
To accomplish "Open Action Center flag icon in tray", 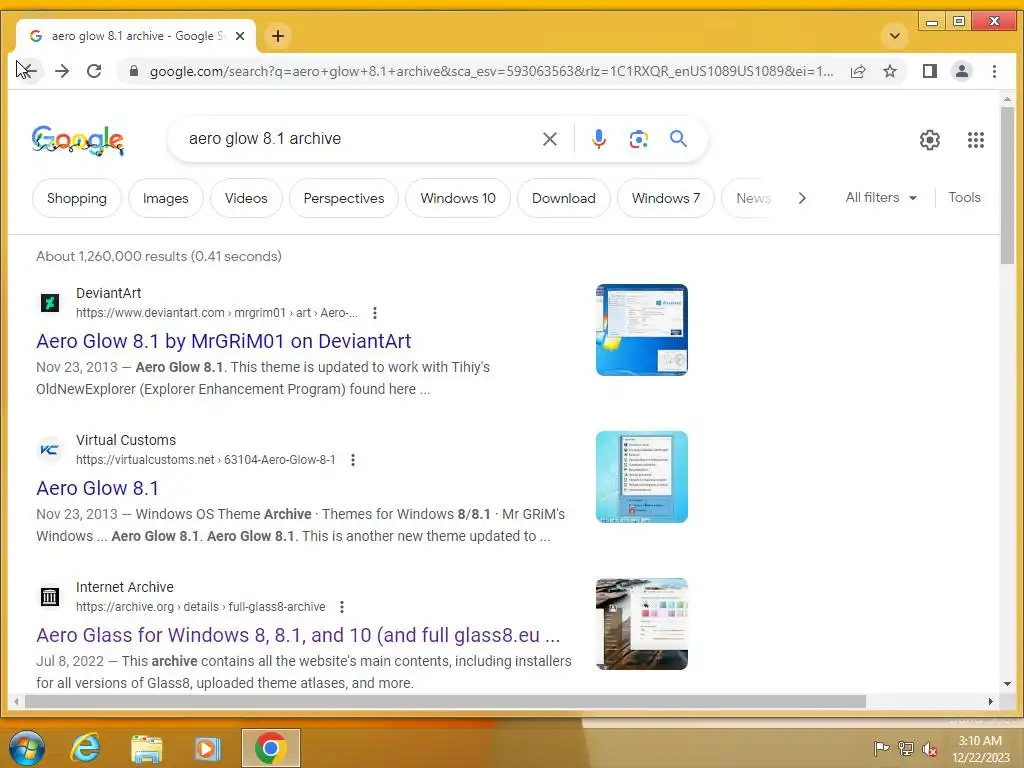I will coord(881,748).
